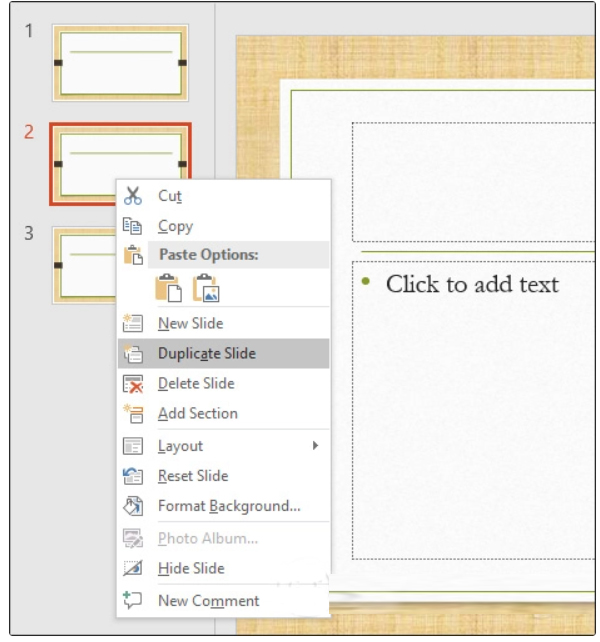Select Duplicate Slide menu entry
Viewport: 600px width, 642px height.
(224, 353)
